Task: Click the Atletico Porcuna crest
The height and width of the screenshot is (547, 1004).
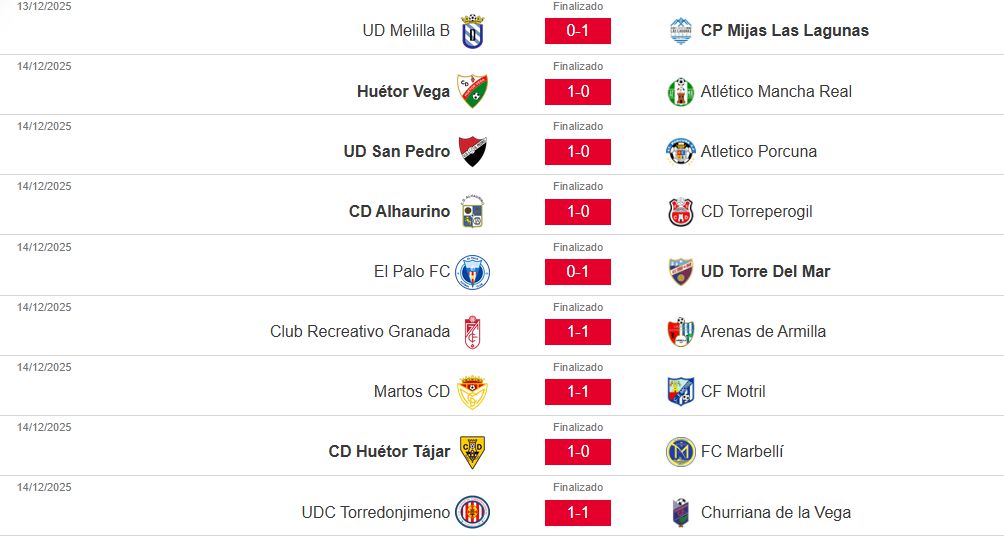Action: [x=681, y=151]
